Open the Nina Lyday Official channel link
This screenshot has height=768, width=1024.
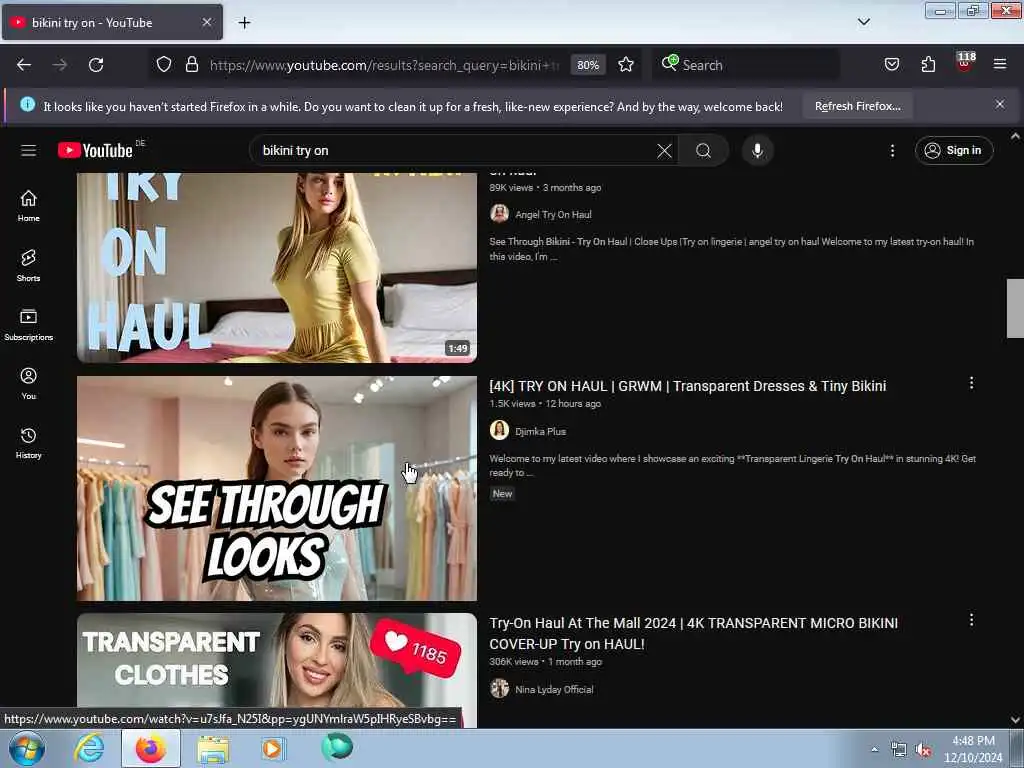tap(554, 689)
